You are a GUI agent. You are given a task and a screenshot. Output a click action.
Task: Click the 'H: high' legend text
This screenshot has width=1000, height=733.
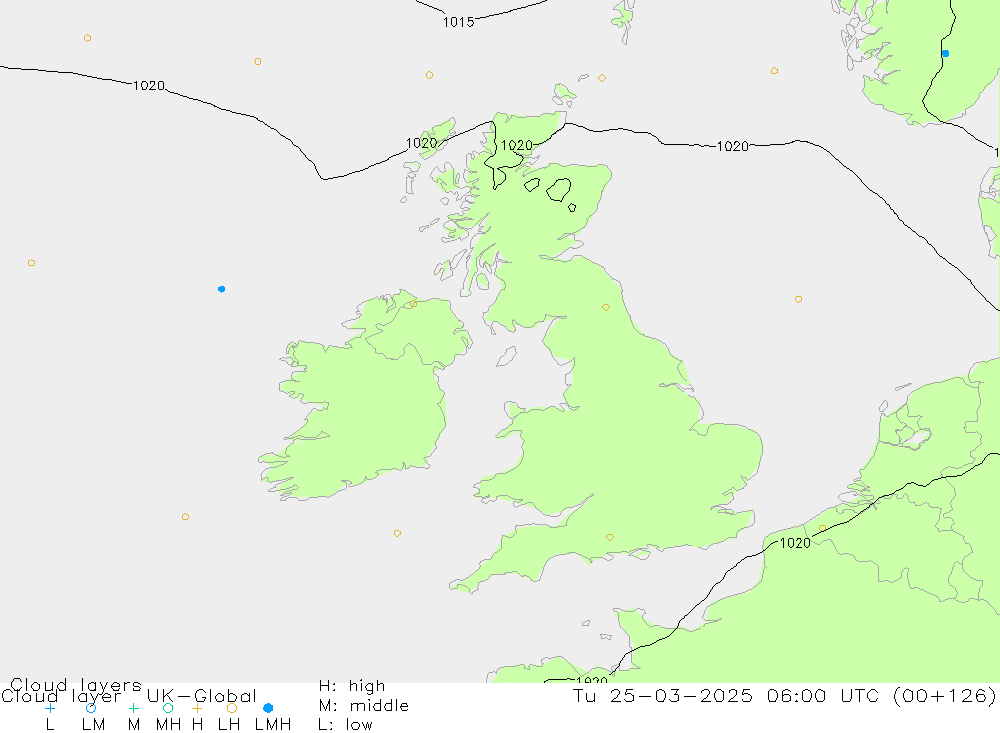pyautogui.click(x=352, y=686)
